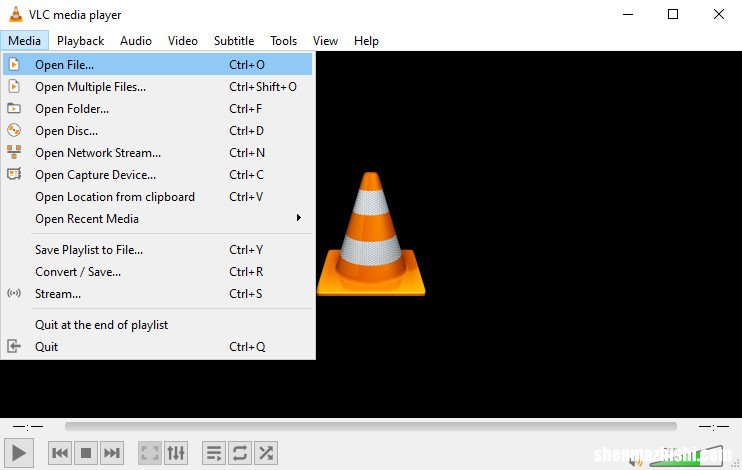This screenshot has width=742, height=470.
Task: Click the Stream broadcast icon
Action: pos(14,293)
